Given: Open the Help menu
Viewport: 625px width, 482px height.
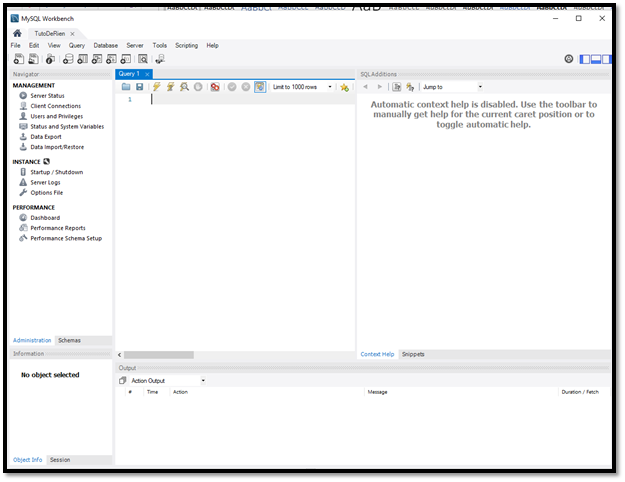Looking at the screenshot, I should click(x=212, y=45).
